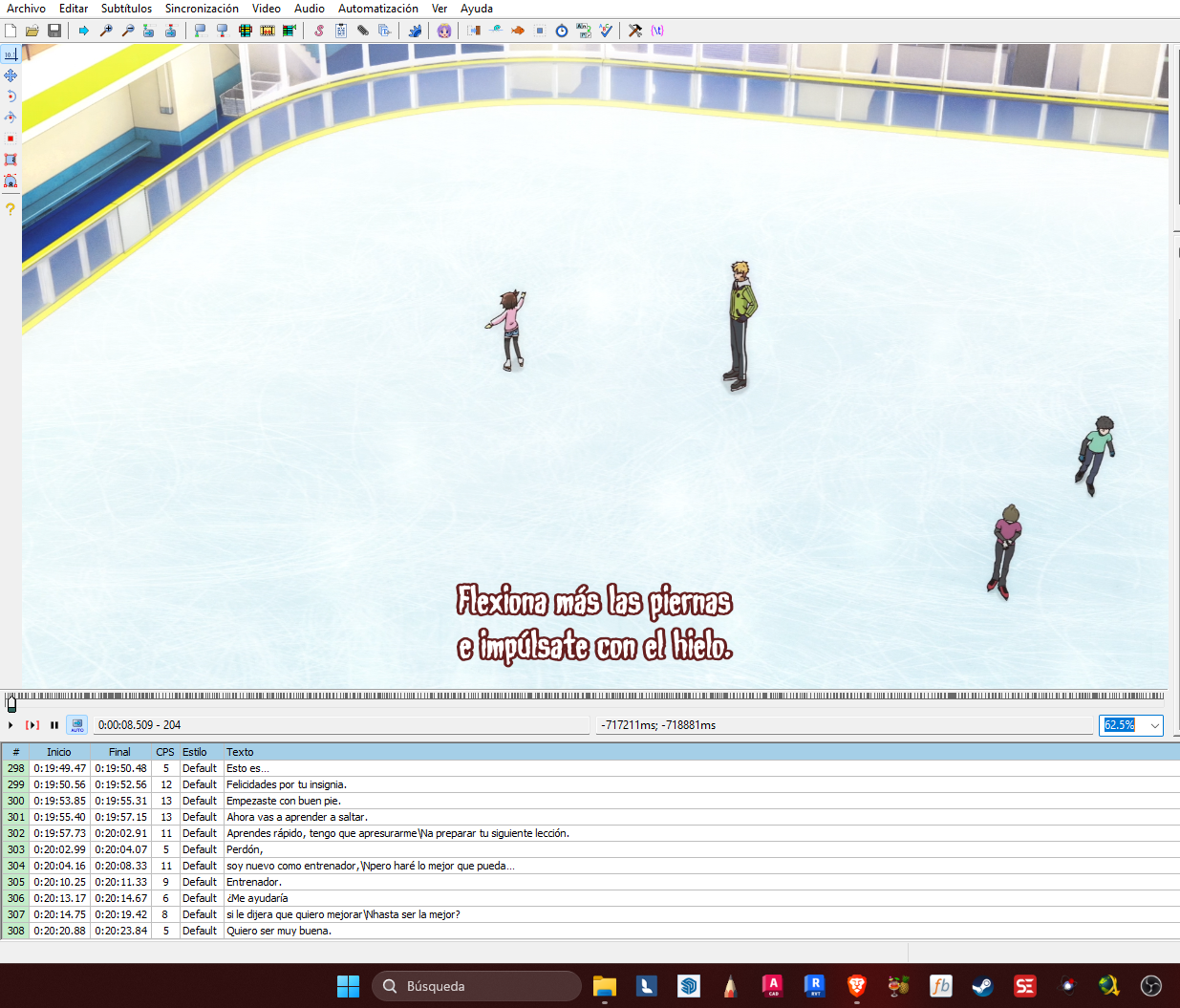Open Shift Times tool icon
Viewport: 1180px width, 1008px height.
coord(474,31)
